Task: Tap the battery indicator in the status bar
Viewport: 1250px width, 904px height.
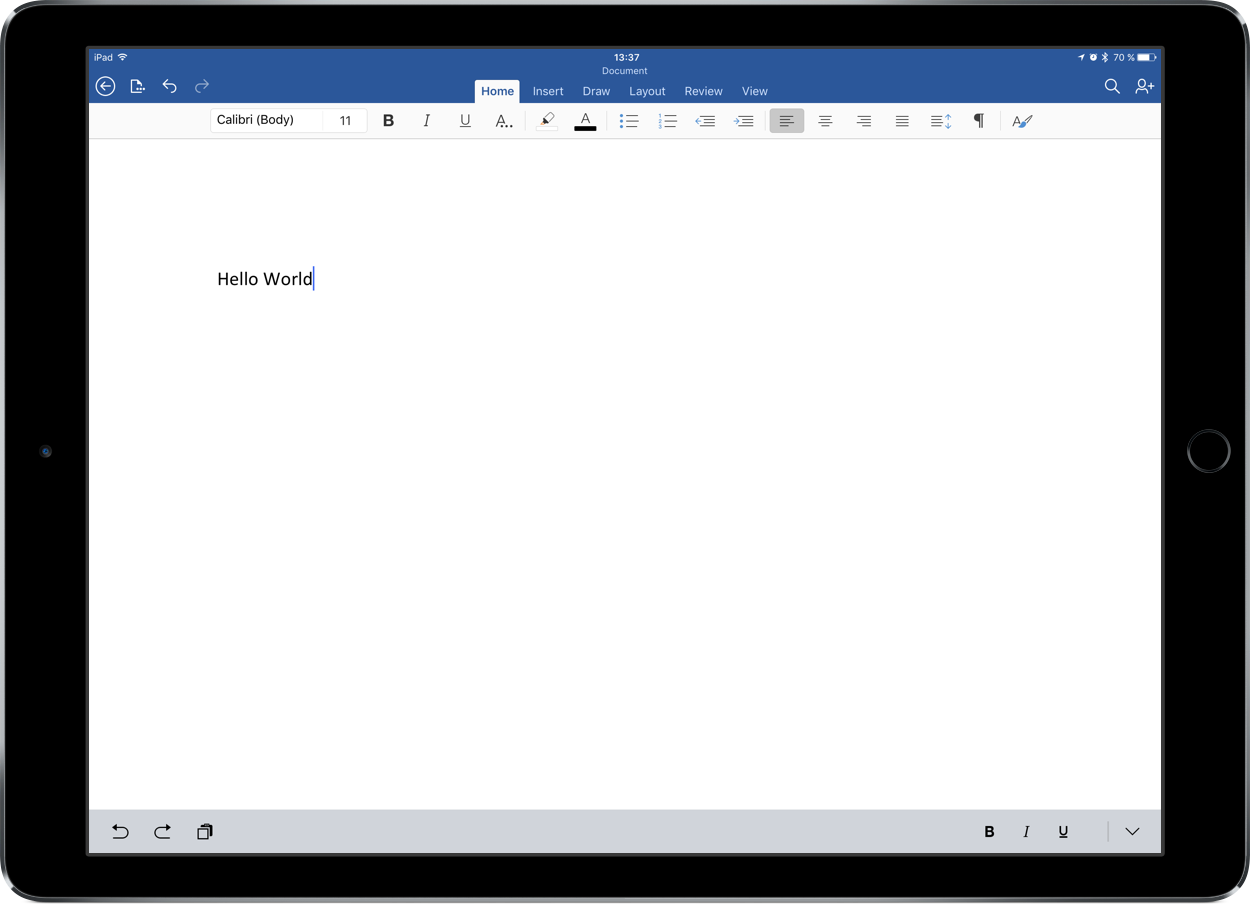Action: point(1147,57)
